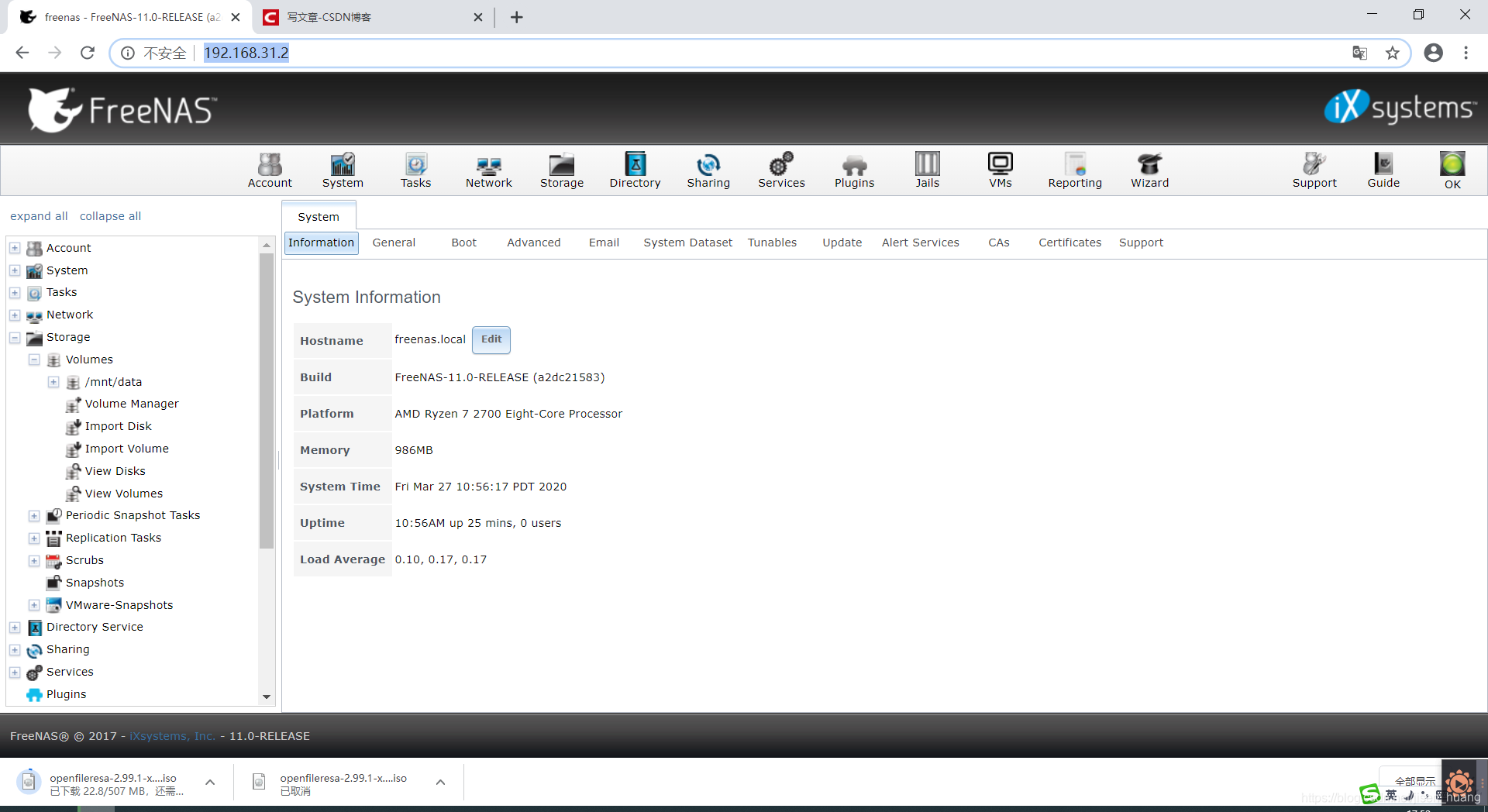Switch to the Advanced tab
The width and height of the screenshot is (1488, 812).
pyautogui.click(x=533, y=243)
